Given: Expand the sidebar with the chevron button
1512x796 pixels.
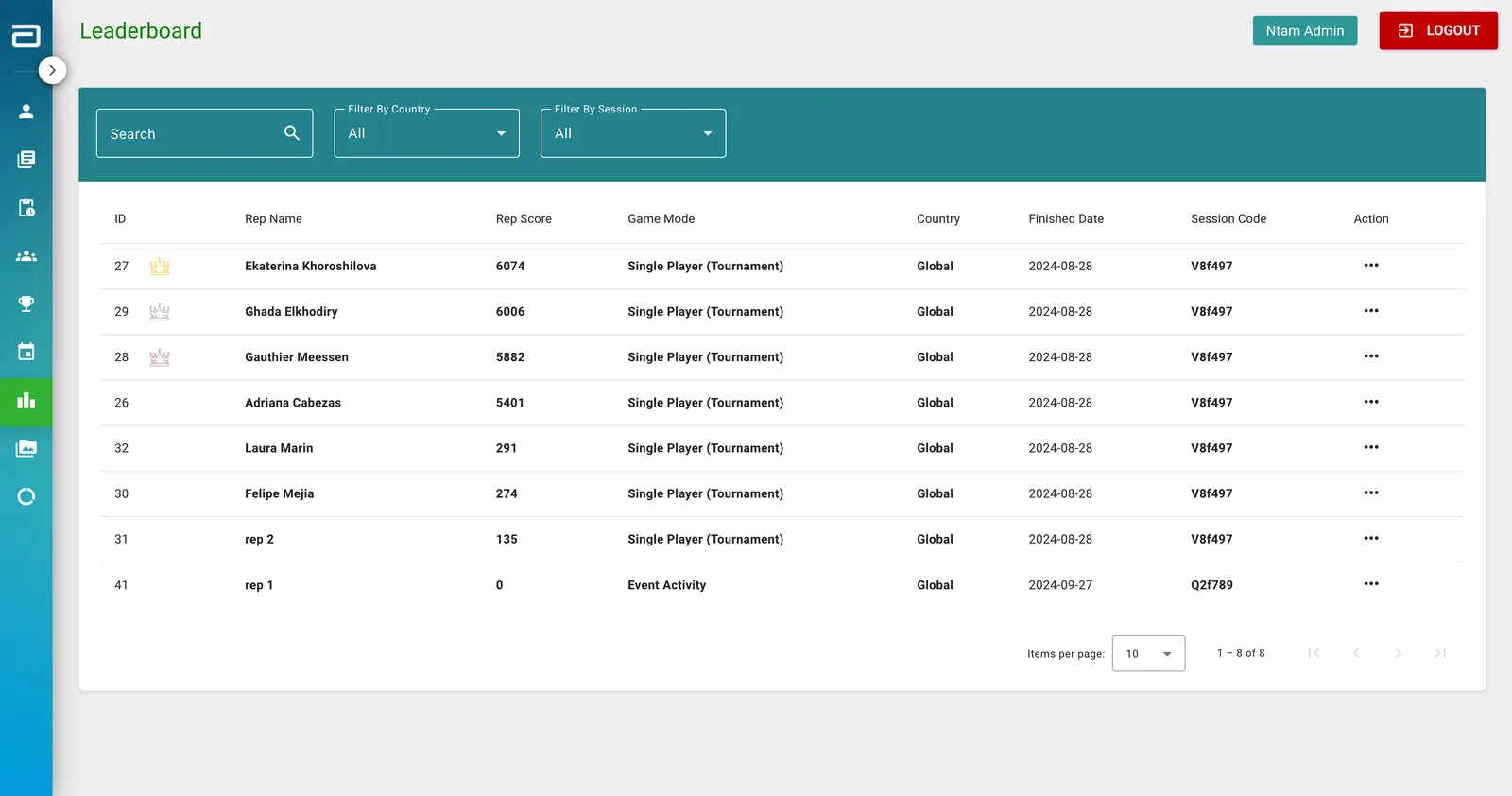Looking at the screenshot, I should 52,70.
